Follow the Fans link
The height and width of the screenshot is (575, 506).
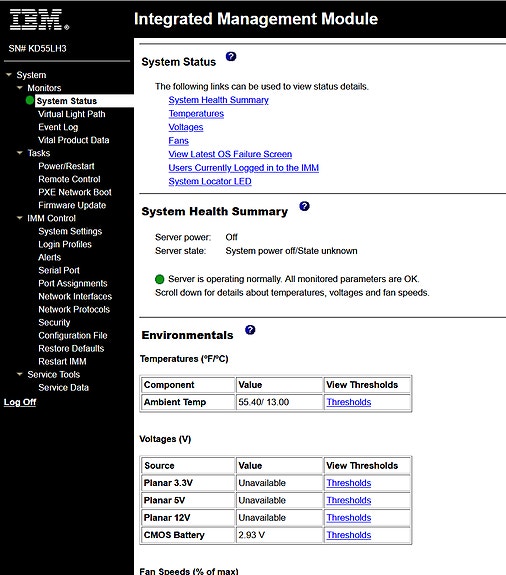[x=179, y=141]
